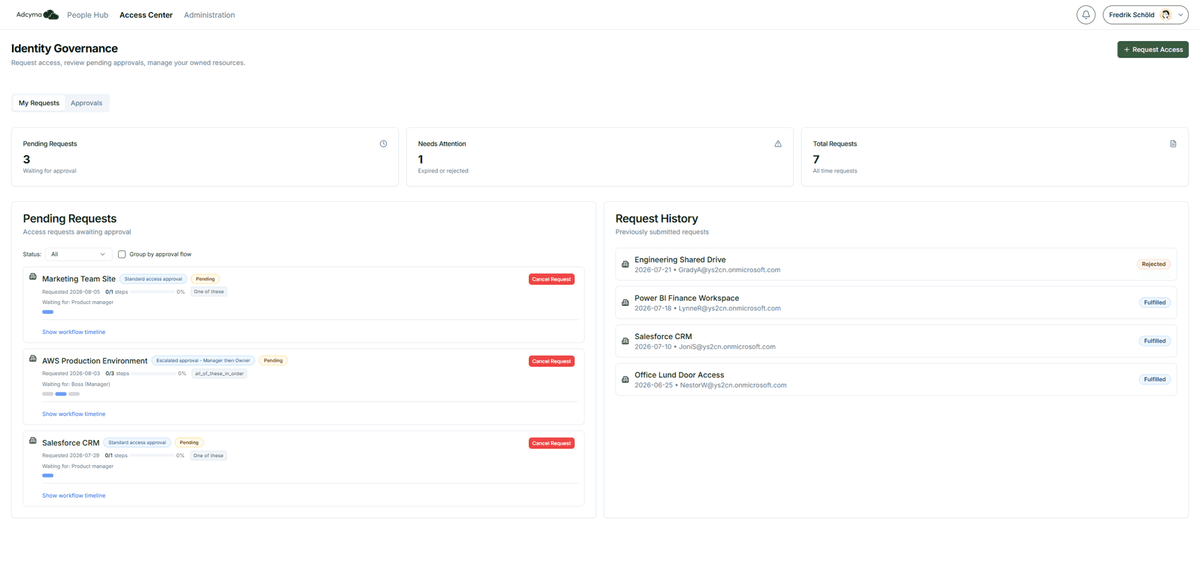This screenshot has height=585, width=1200.
Task: Open the Total Requests summary card
Action: (995, 157)
